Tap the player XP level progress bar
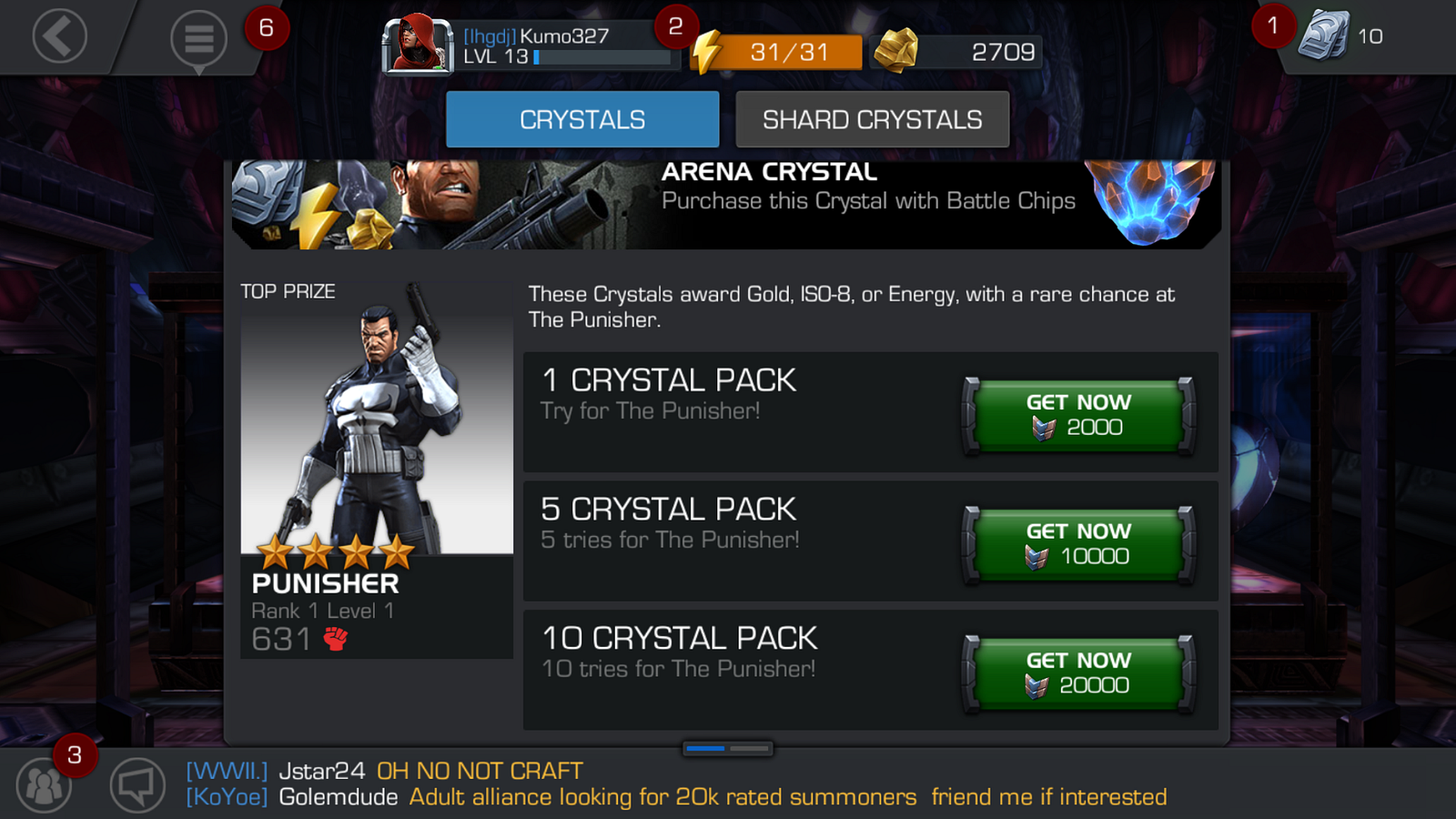This screenshot has height=819, width=1456. (603, 56)
